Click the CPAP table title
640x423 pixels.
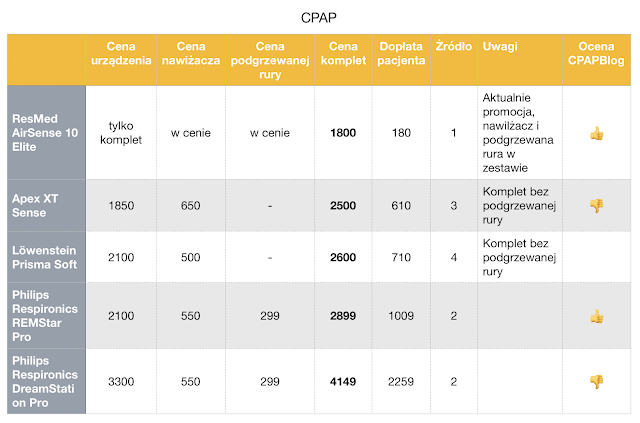[320, 17]
